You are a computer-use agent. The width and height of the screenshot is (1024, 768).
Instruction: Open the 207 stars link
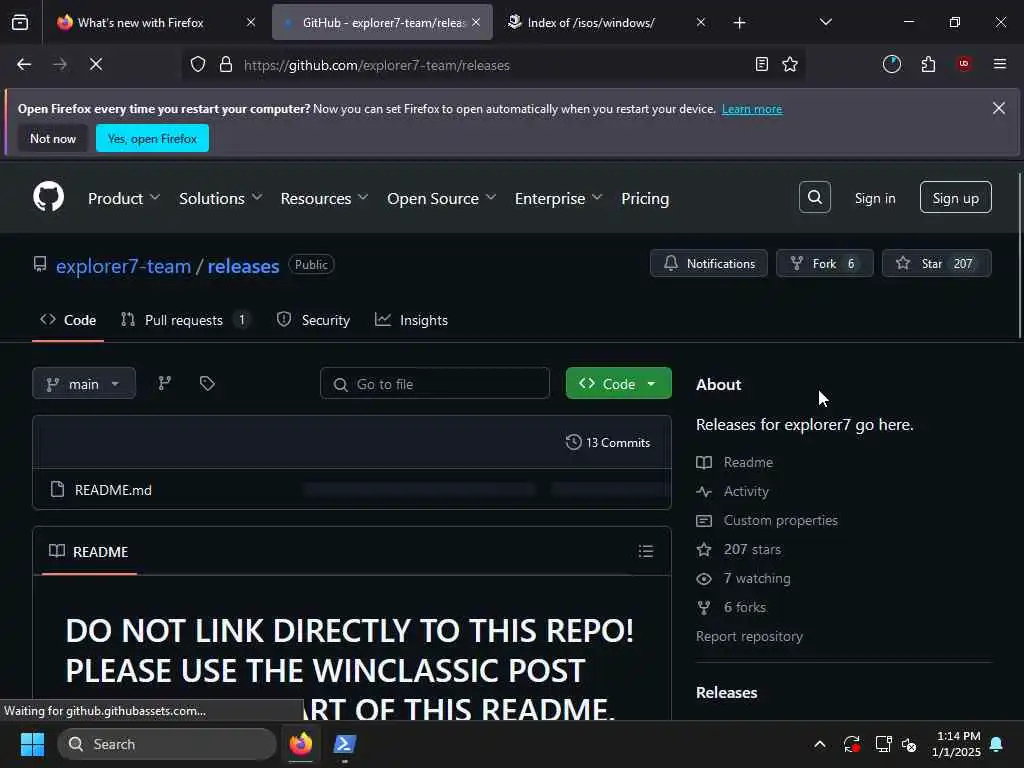pyautogui.click(x=752, y=549)
